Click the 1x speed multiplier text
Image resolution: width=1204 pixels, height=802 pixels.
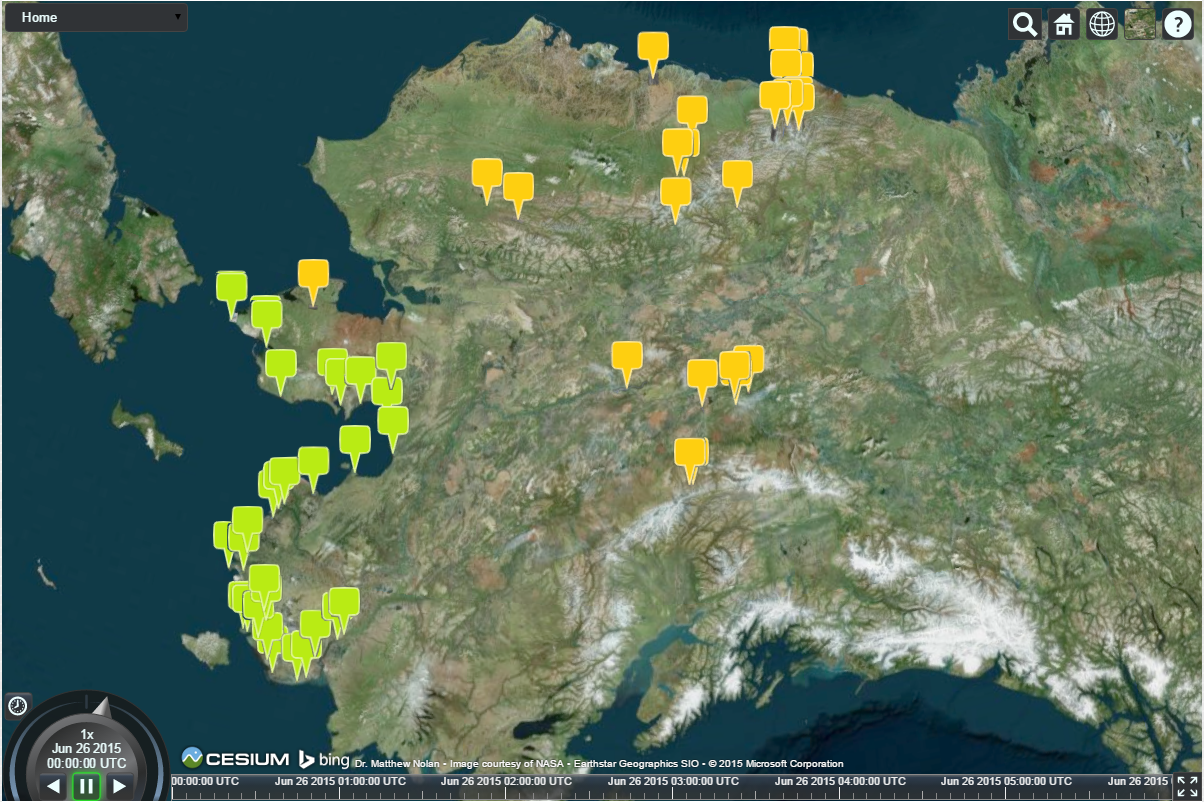tap(87, 734)
